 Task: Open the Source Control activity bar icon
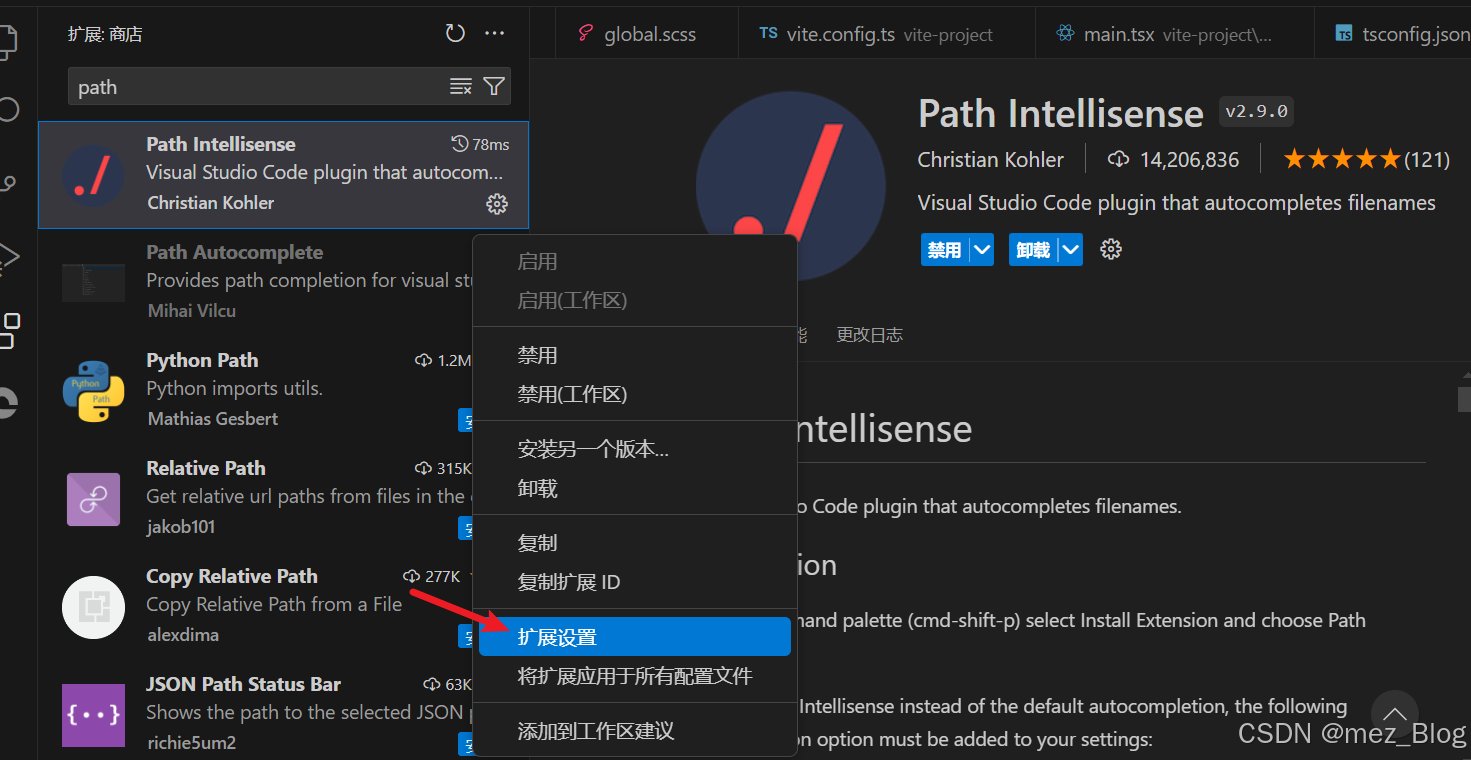[8, 184]
